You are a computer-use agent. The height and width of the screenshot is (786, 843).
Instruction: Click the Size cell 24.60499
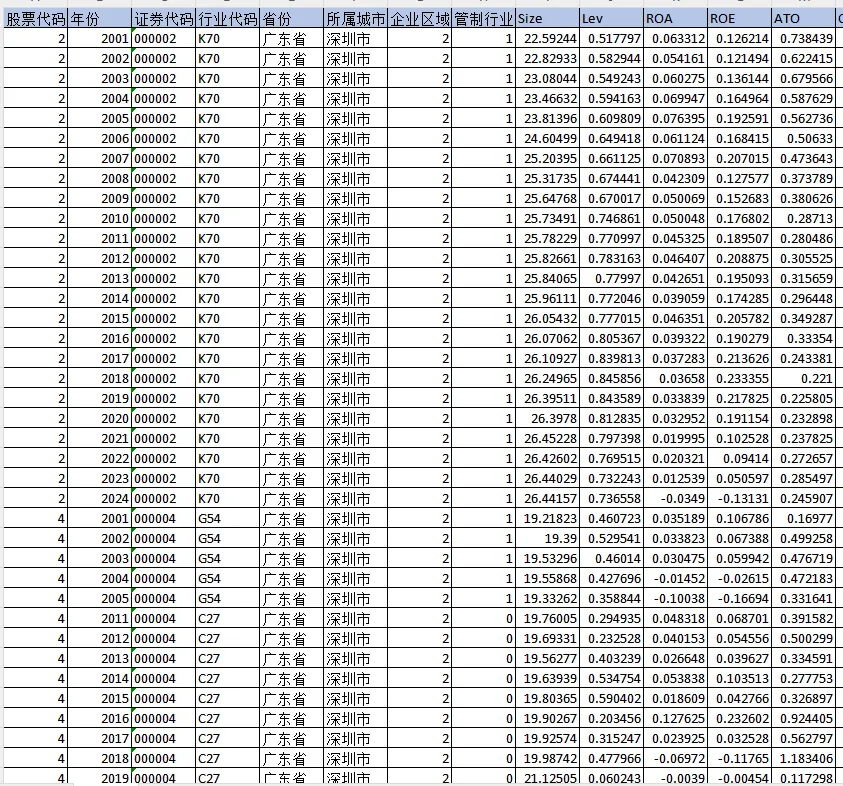[x=547, y=139]
